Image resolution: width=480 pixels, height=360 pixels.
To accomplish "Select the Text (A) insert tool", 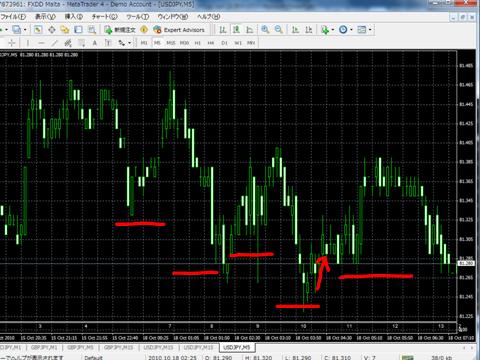I will (x=95, y=43).
